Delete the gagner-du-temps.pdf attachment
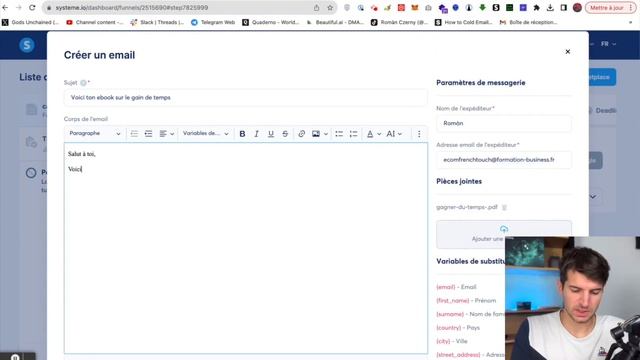Image resolution: width=640 pixels, height=360 pixels. [x=504, y=207]
